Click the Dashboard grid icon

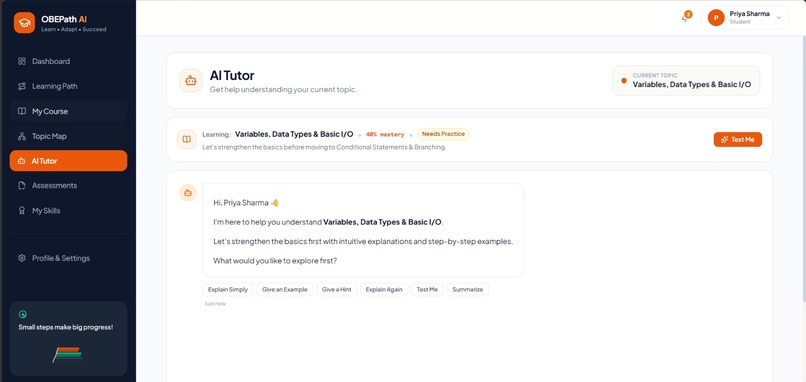click(22, 61)
